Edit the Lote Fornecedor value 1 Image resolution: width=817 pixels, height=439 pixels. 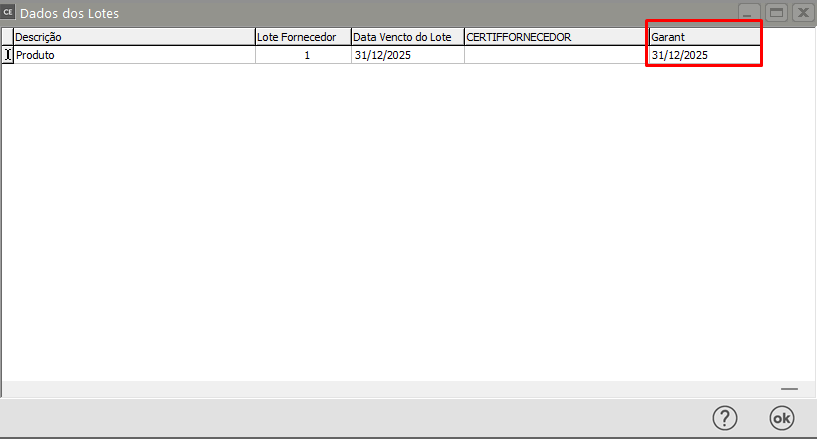pyautogui.click(x=302, y=56)
